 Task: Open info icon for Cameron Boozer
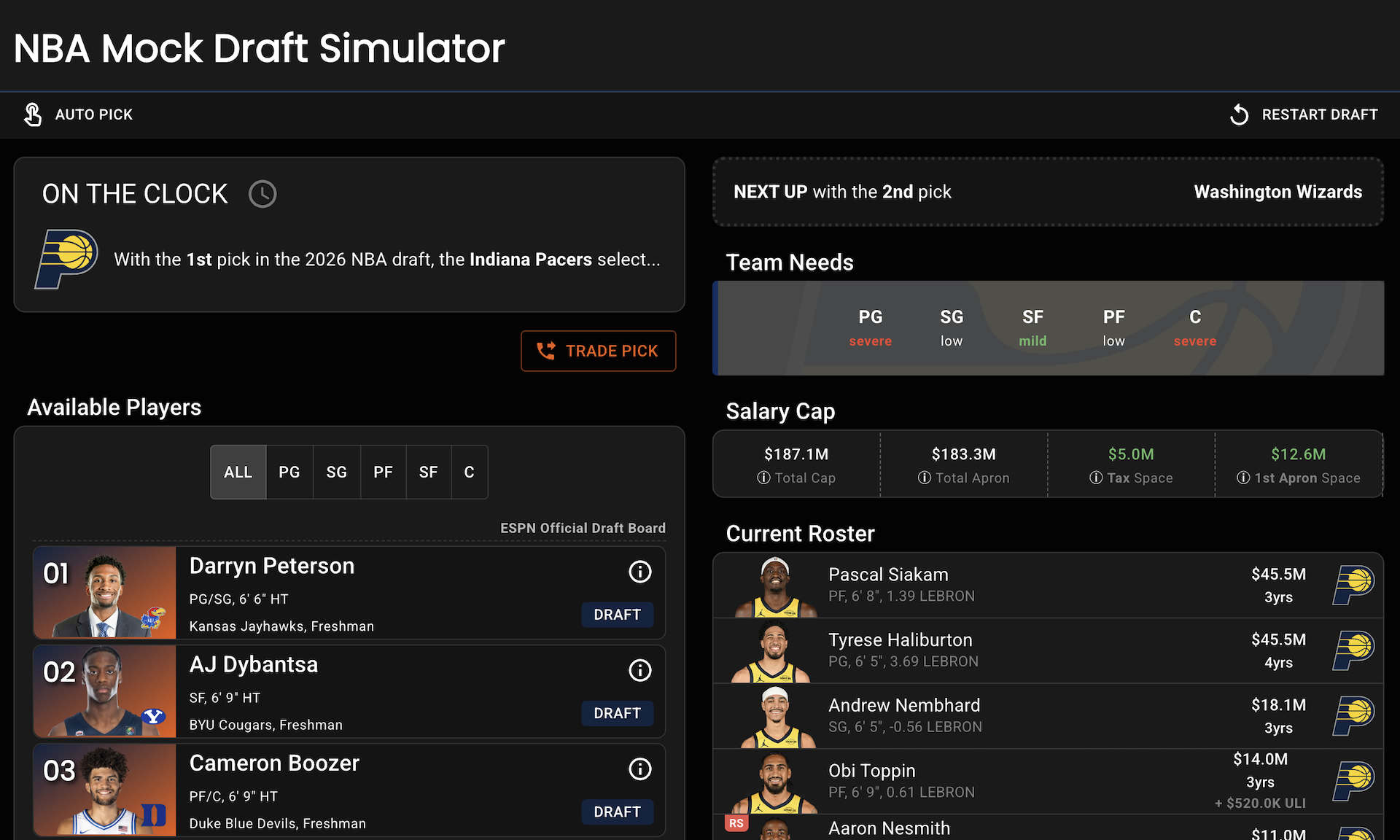point(639,769)
